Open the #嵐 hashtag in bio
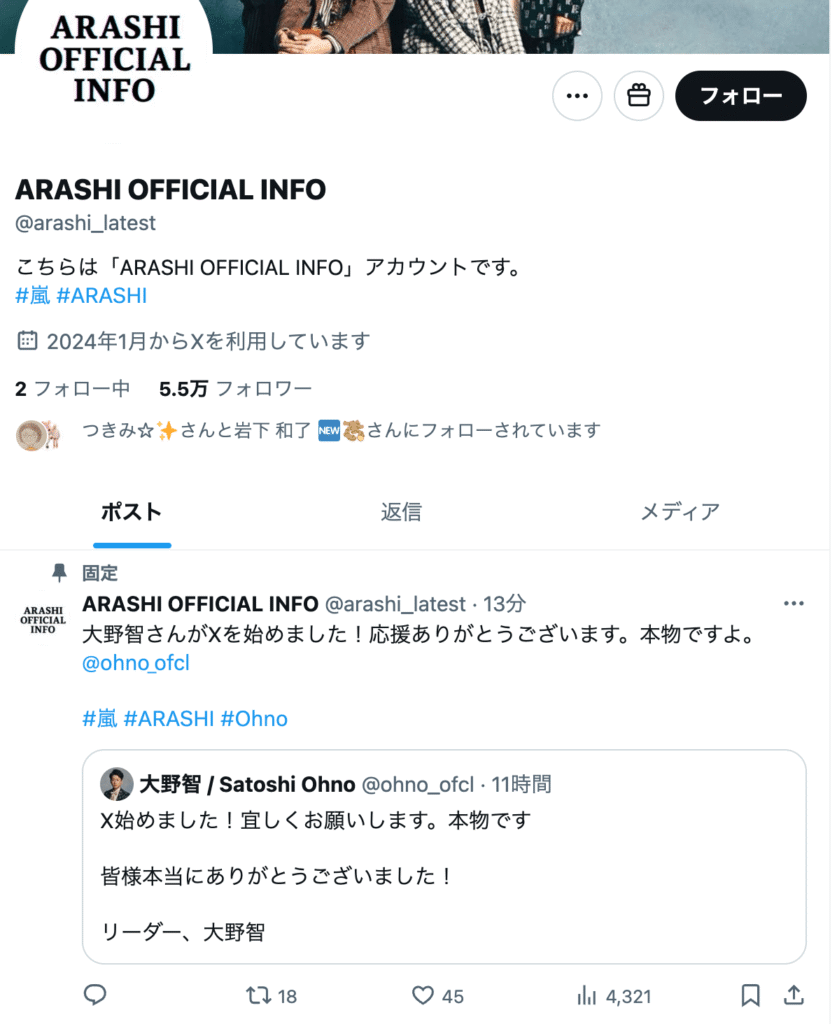The width and height of the screenshot is (837, 1024). click(33, 296)
